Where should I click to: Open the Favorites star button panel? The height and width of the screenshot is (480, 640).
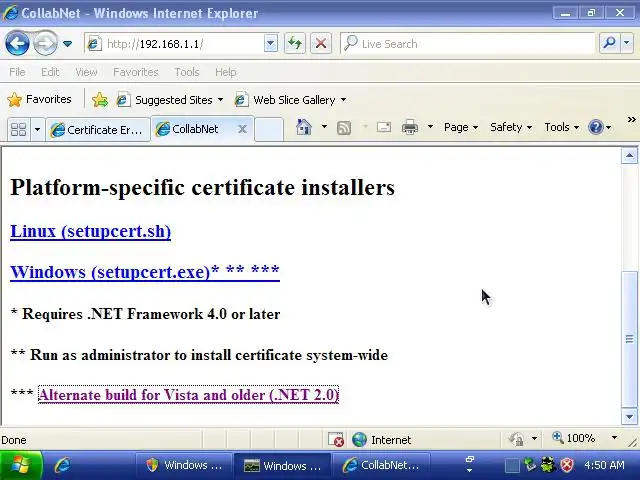tap(40, 99)
